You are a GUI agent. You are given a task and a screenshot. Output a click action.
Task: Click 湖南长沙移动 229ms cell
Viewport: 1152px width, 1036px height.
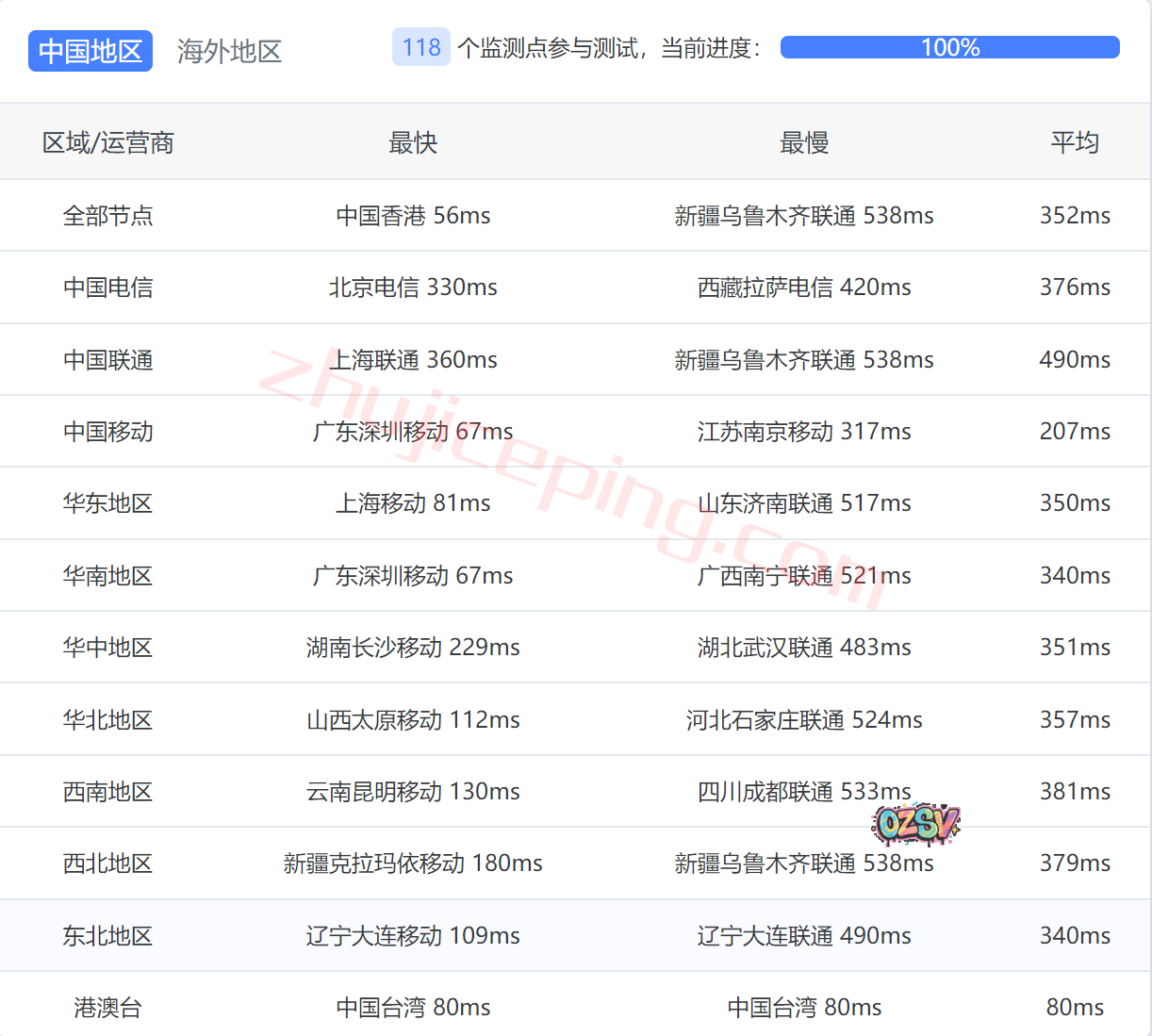pos(413,648)
